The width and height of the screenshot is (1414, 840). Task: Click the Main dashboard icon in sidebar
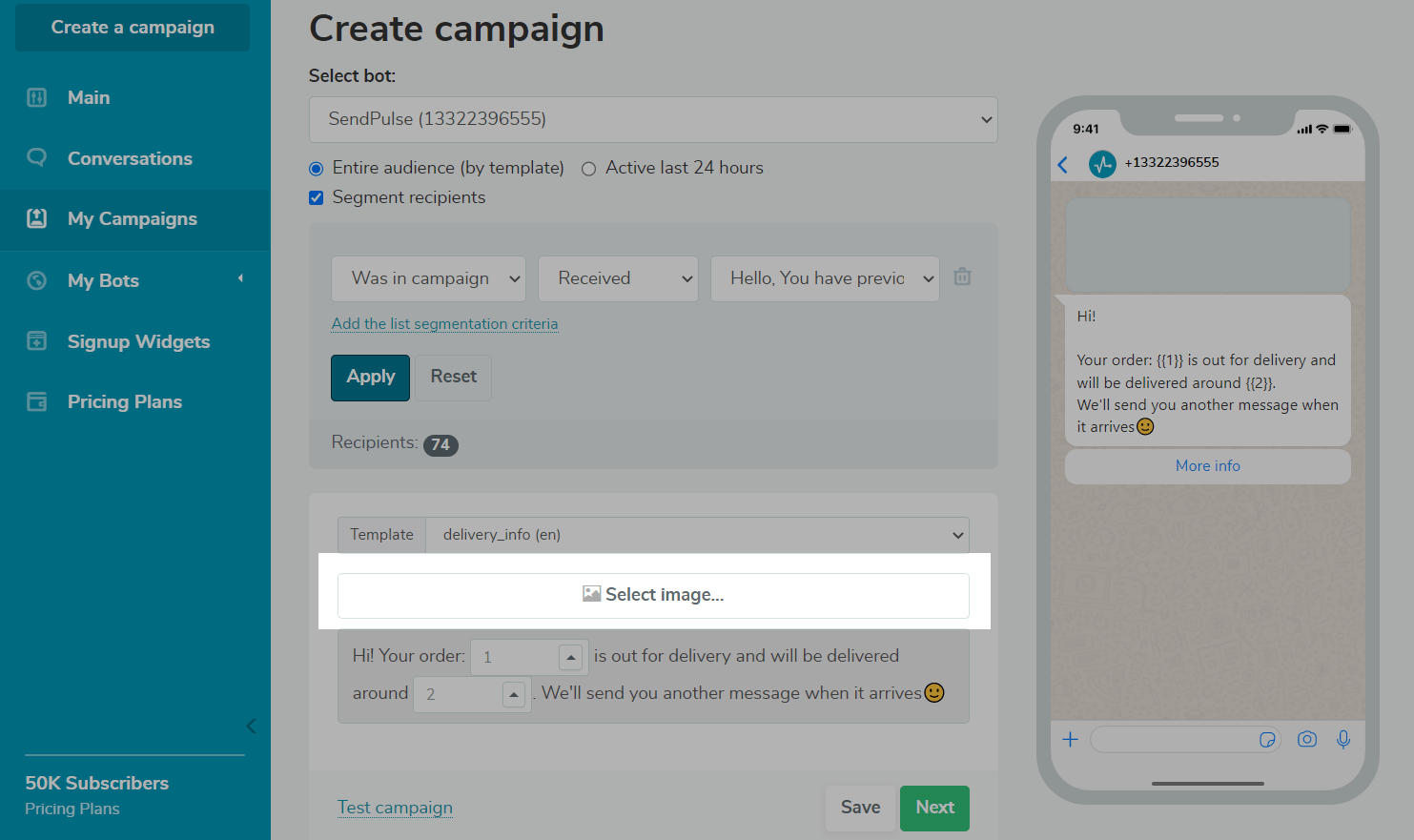point(36,97)
